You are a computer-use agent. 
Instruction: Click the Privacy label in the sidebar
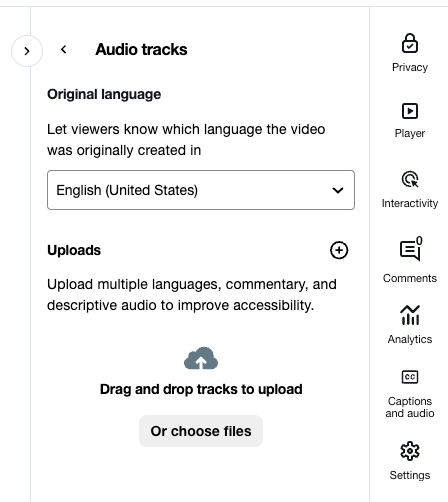pyautogui.click(x=410, y=67)
